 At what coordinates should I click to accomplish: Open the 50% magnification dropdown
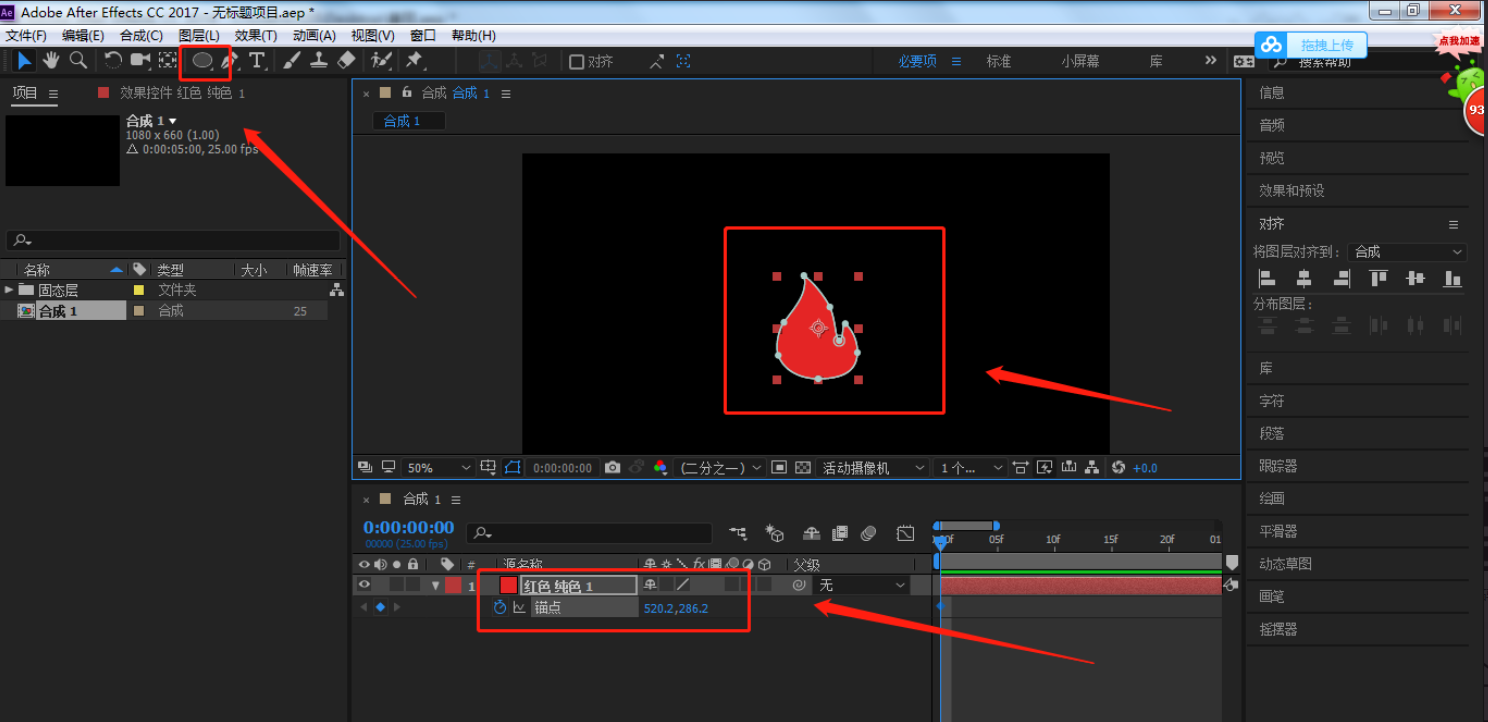[439, 468]
